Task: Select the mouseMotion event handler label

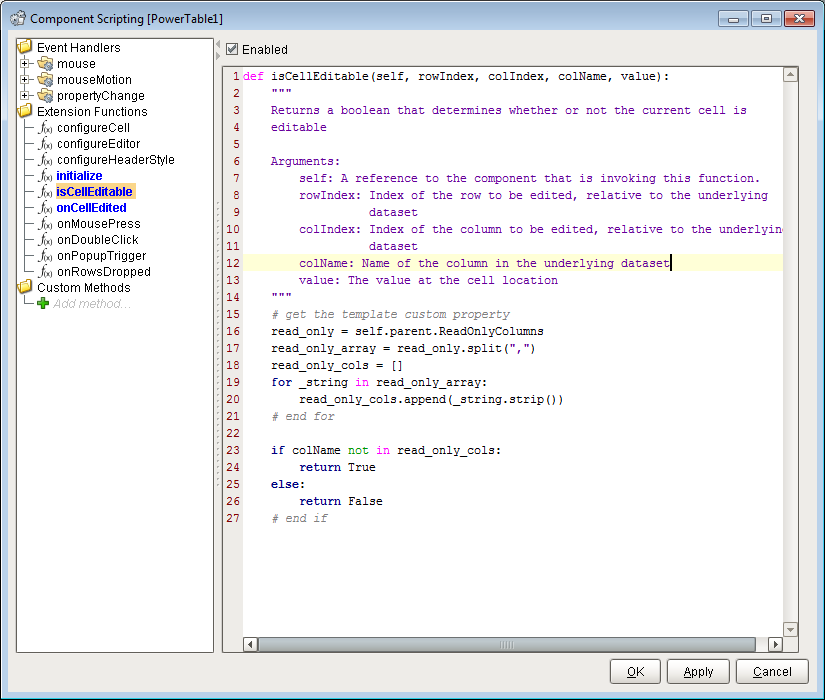Action: point(94,79)
